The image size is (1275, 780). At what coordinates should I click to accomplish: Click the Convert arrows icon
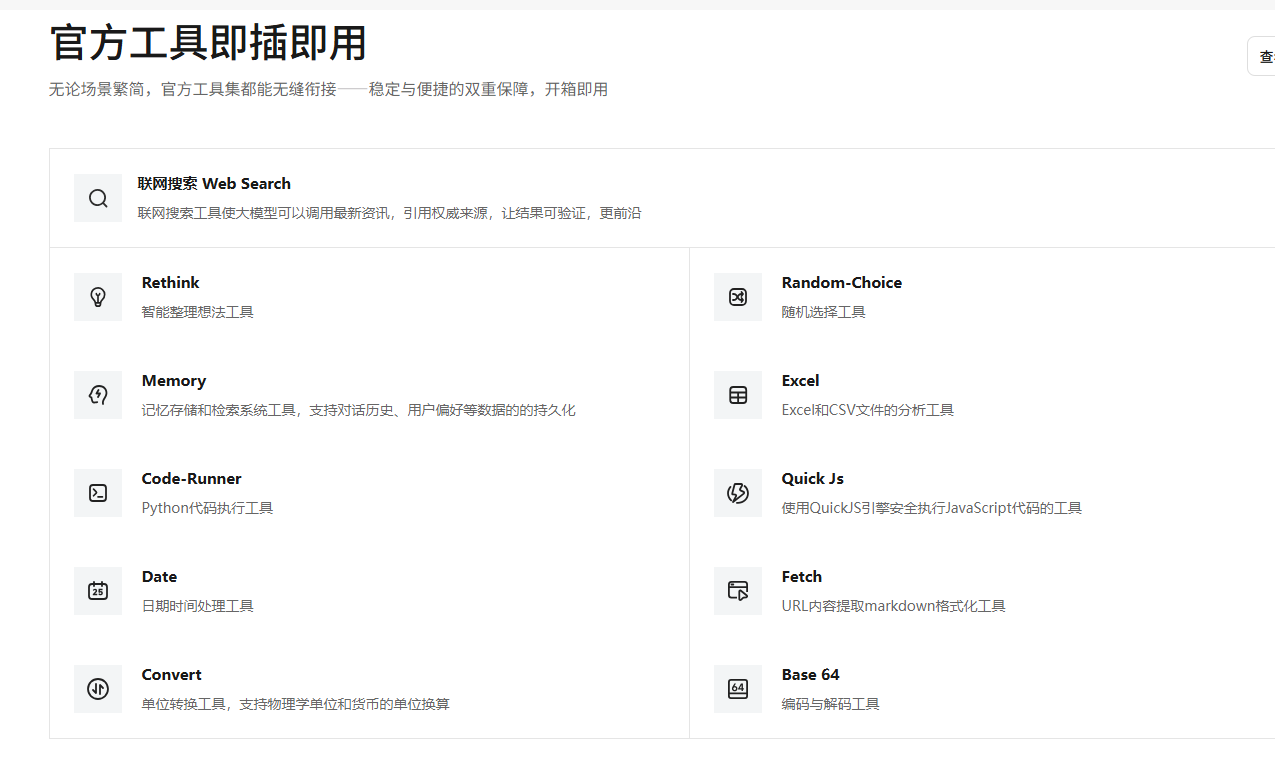pos(98,689)
